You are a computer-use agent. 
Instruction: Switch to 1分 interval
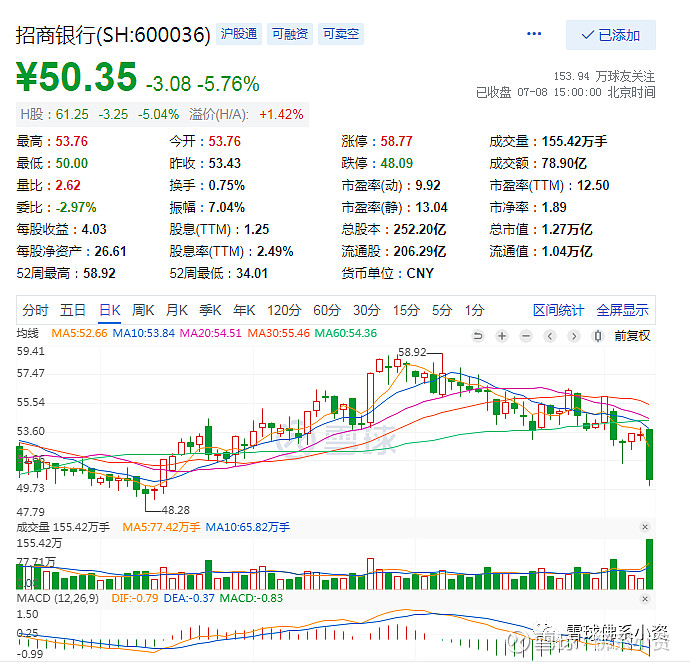tap(474, 310)
